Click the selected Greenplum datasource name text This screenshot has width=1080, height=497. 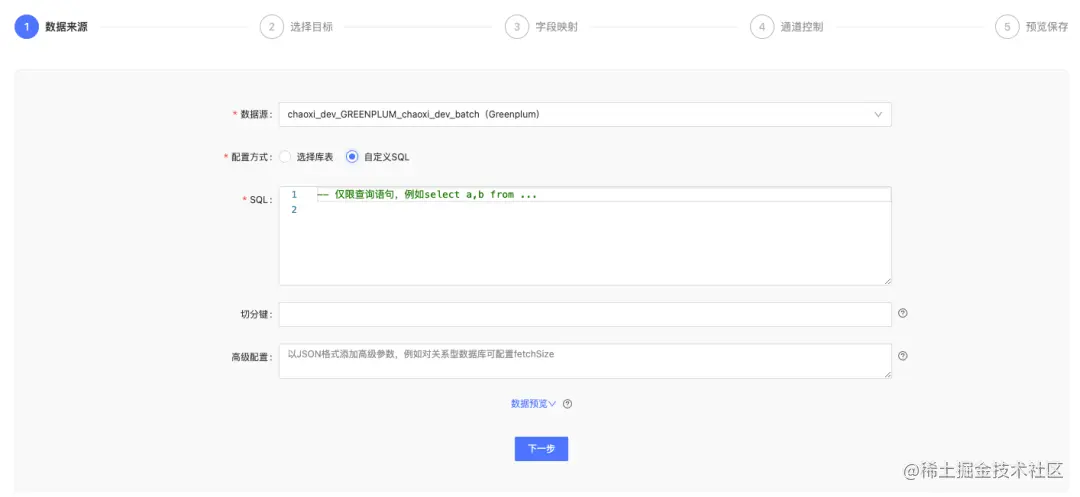pos(413,115)
